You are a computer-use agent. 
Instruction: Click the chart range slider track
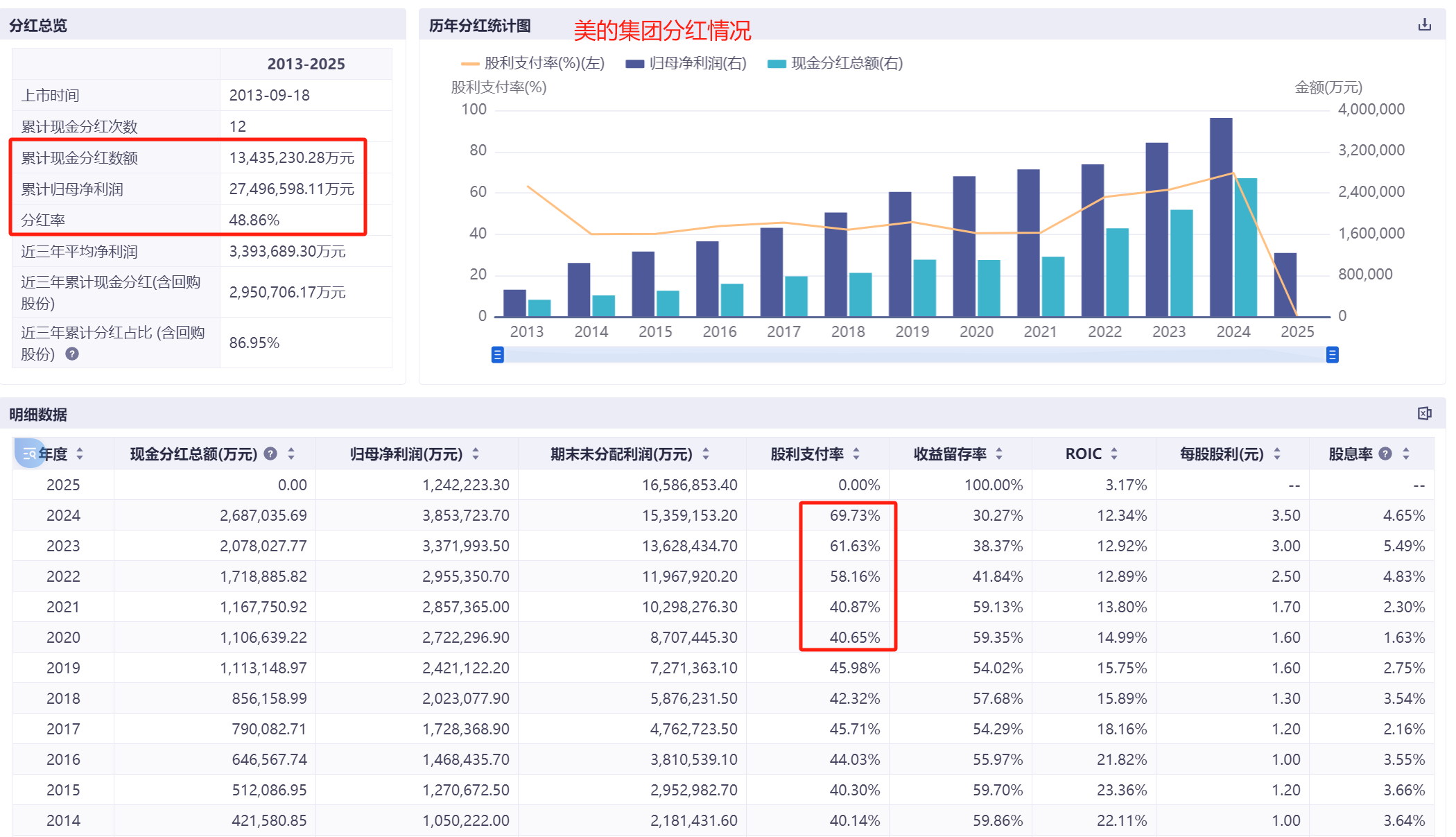coord(915,355)
